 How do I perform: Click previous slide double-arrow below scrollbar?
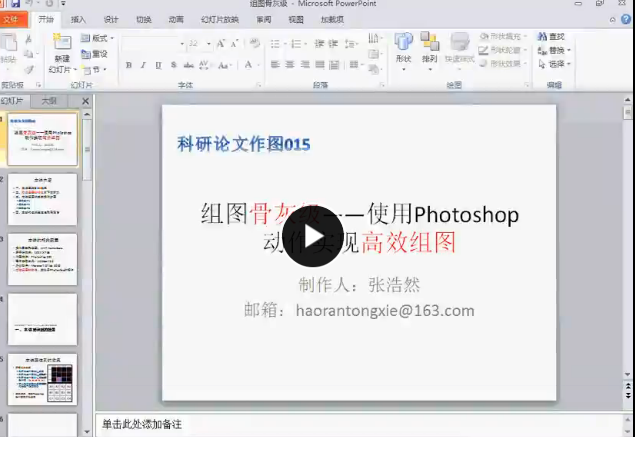click(x=628, y=386)
